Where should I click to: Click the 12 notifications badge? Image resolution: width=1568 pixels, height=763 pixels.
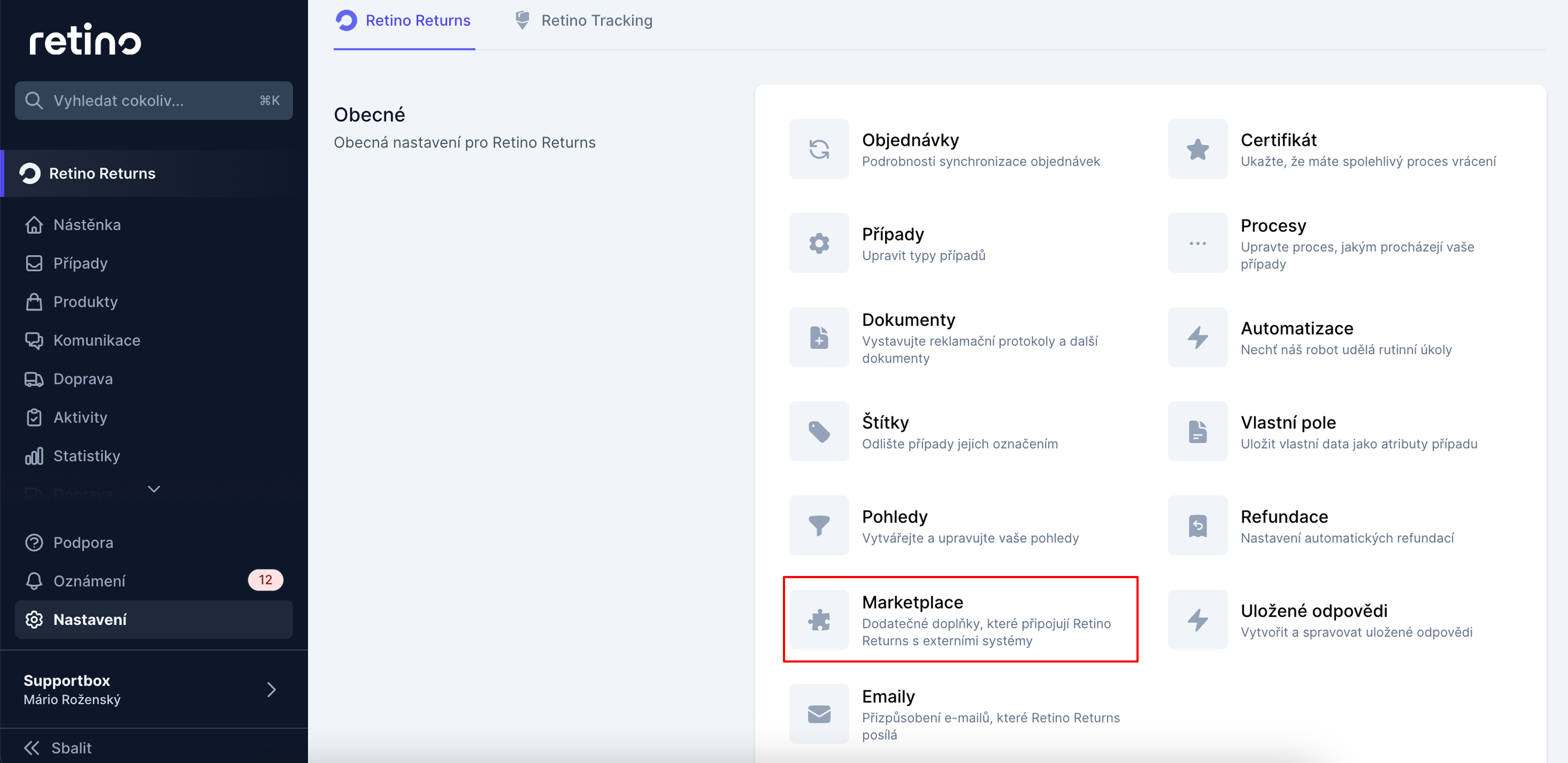[265, 580]
